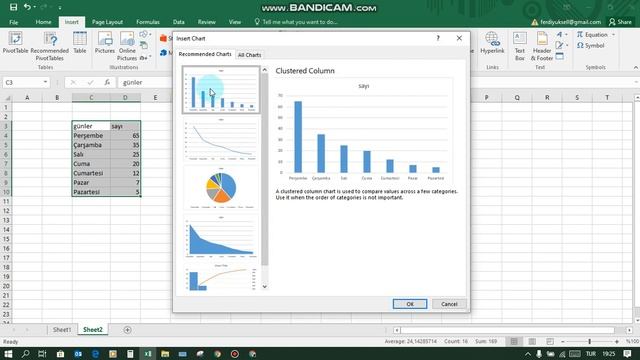Cancel the Insert Chart dialog
640x360 pixels.
click(x=449, y=304)
